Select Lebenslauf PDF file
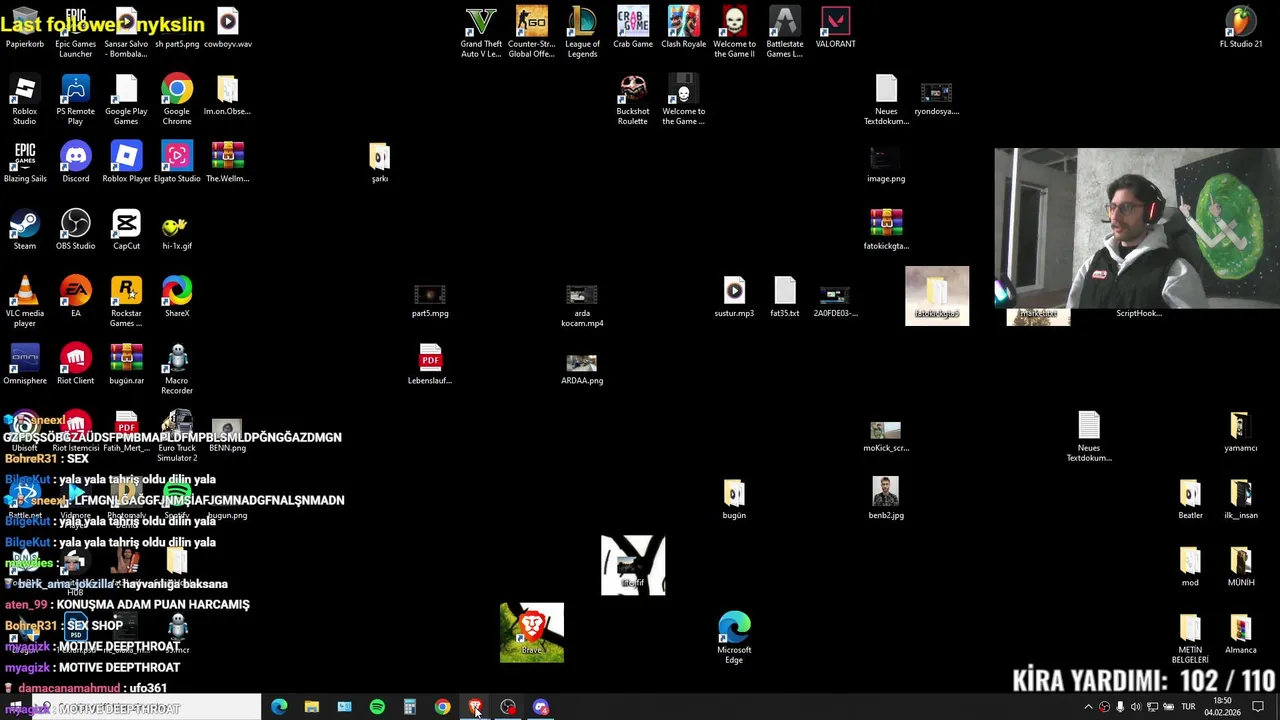Viewport: 1280px width, 720px height. tap(430, 364)
